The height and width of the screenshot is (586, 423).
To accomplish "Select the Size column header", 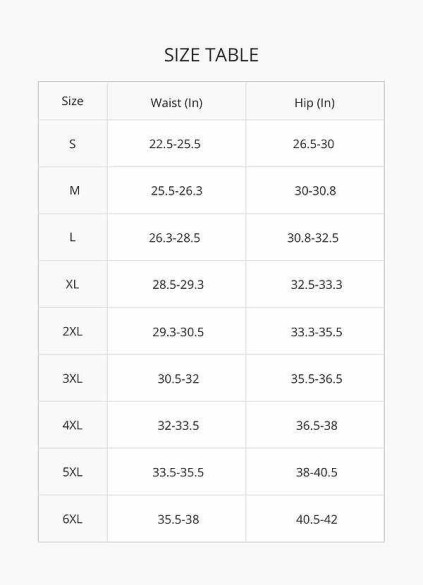I will coord(72,101).
